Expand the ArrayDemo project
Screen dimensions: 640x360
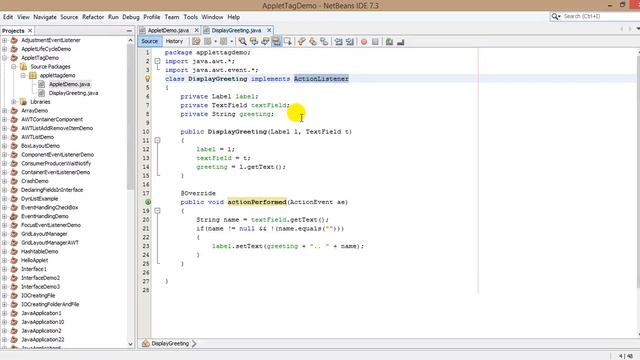point(4,111)
